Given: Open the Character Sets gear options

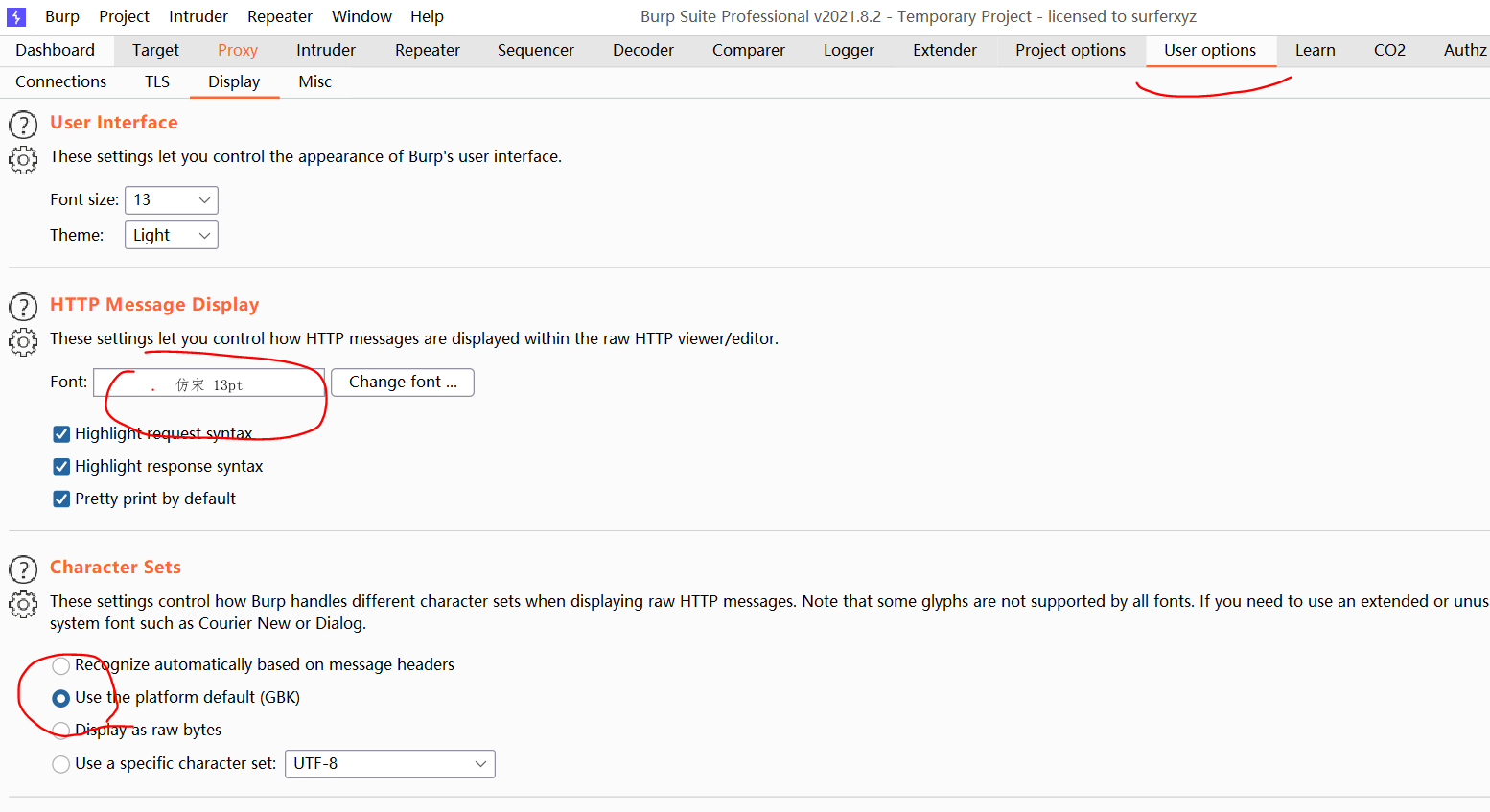Looking at the screenshot, I should [x=23, y=605].
